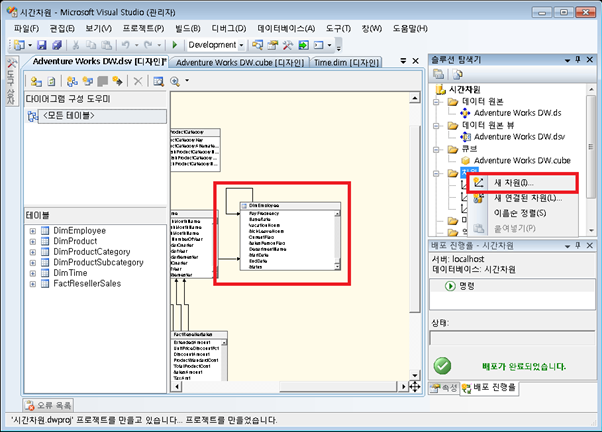The width and height of the screenshot is (602, 432).
Task: Pin the Solution Explorer panel
Action: click(578, 60)
